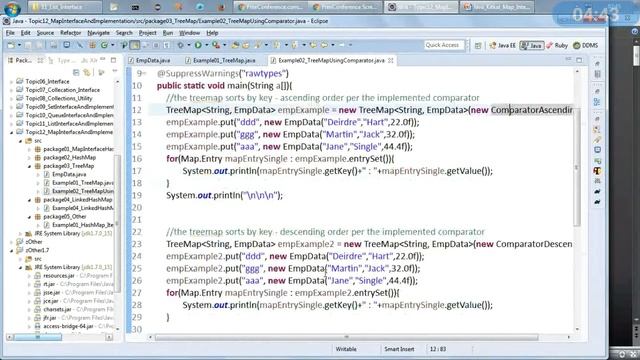
Task: Minimize the Package Explorer view
Action: pyautogui.click(x=102, y=60)
